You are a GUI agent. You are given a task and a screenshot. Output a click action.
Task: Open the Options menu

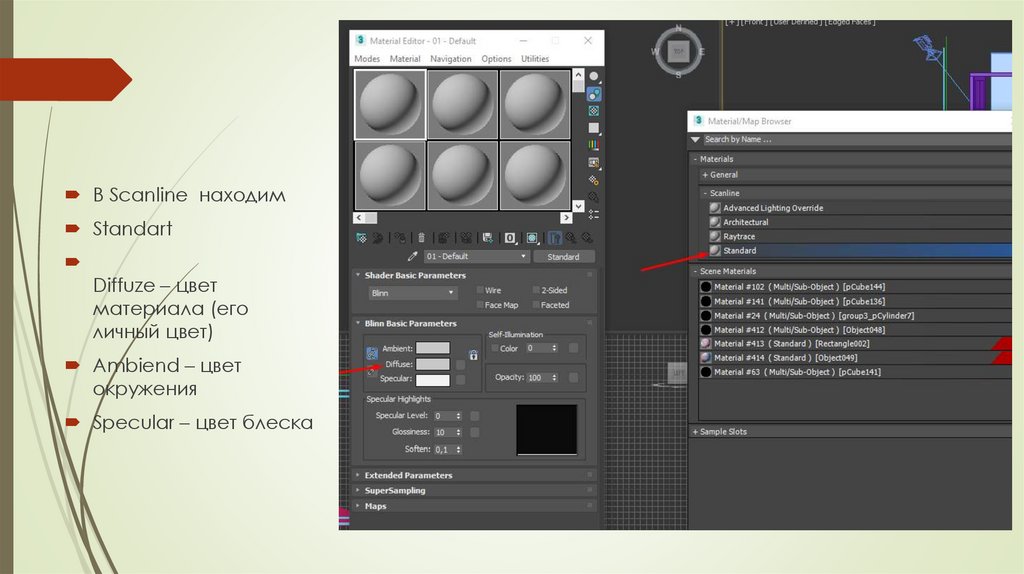(496, 59)
